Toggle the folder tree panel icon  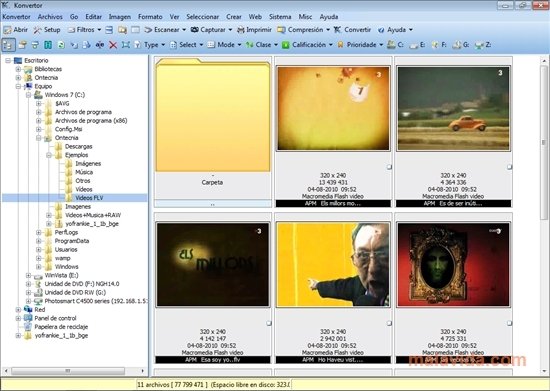coord(8,45)
